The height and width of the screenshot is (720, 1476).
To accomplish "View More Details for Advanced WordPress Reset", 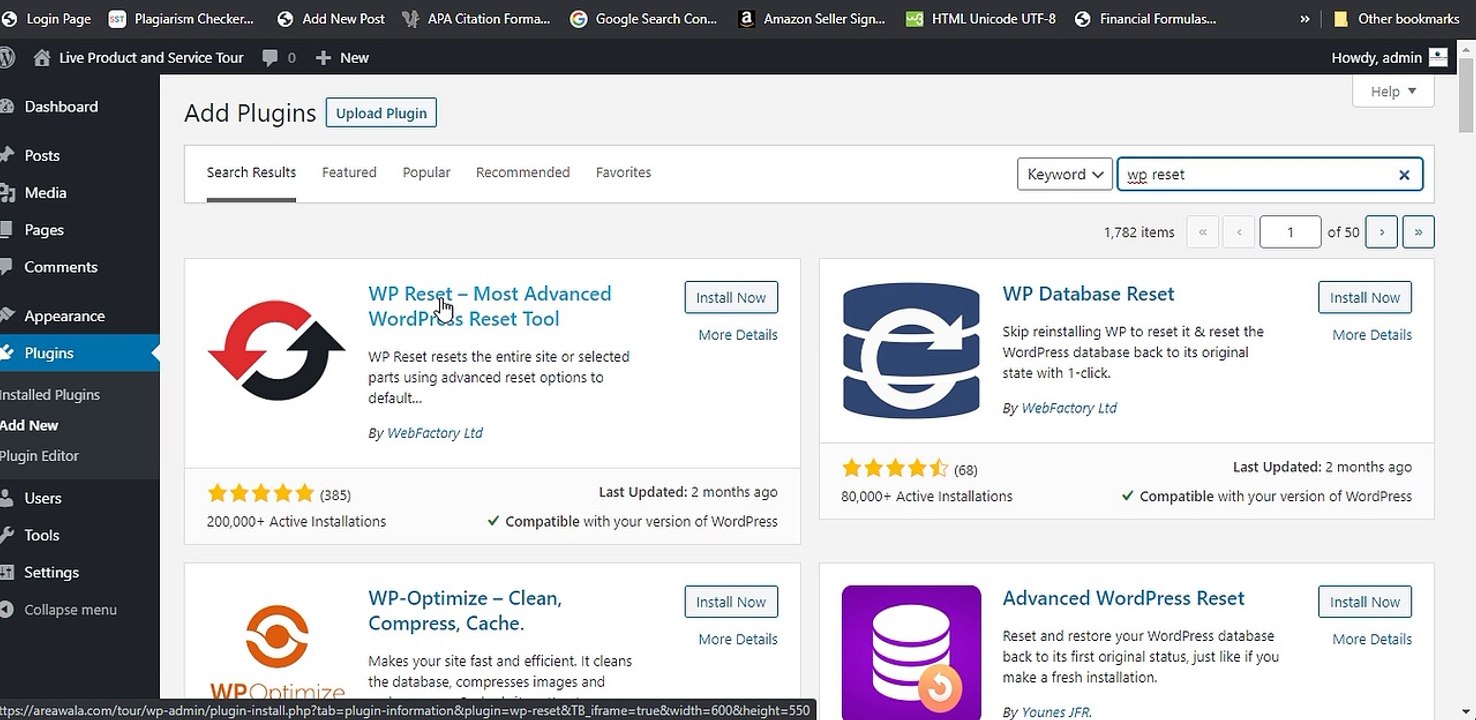I will 1372,639.
